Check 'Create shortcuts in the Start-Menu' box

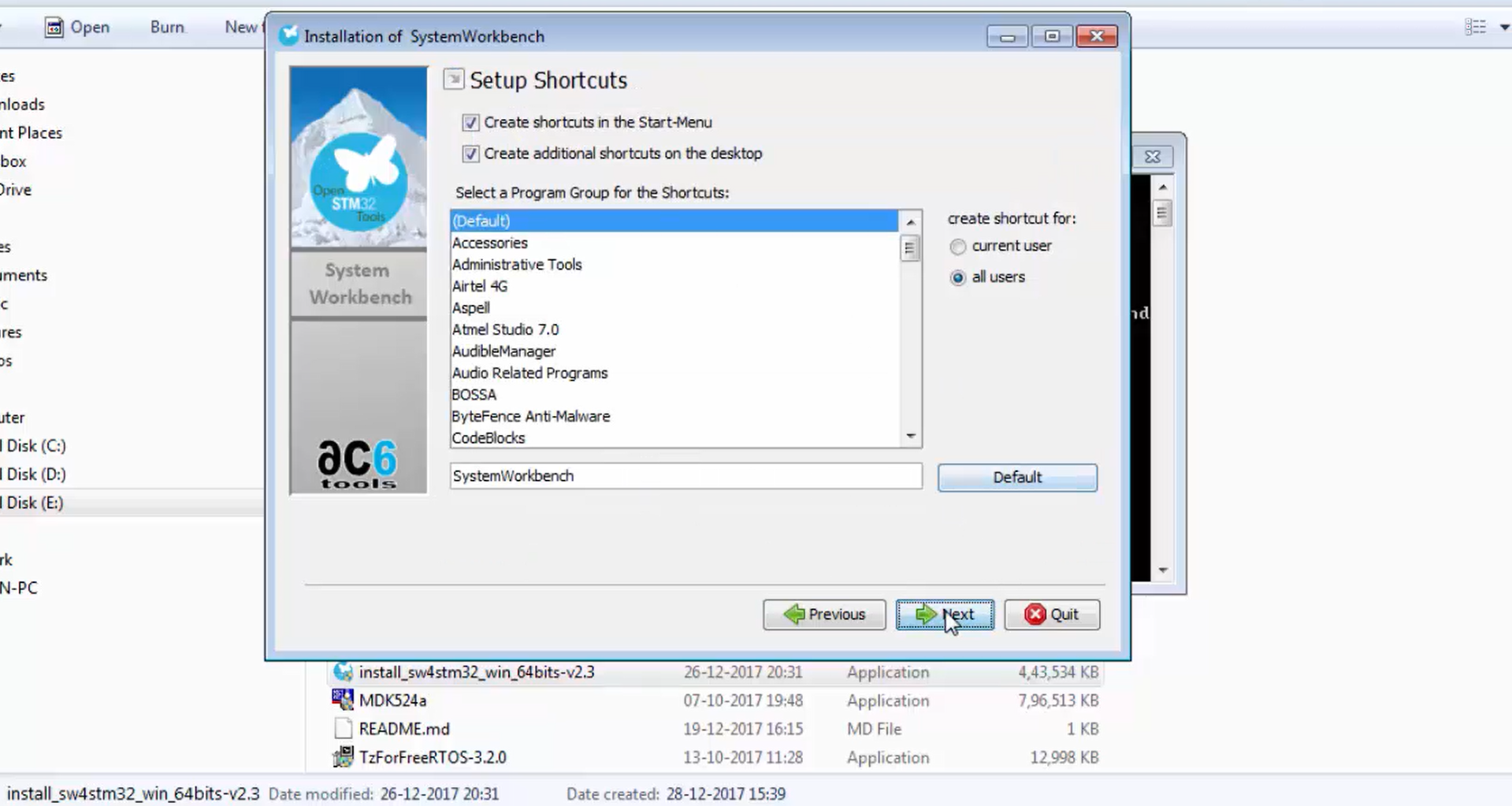click(x=470, y=123)
